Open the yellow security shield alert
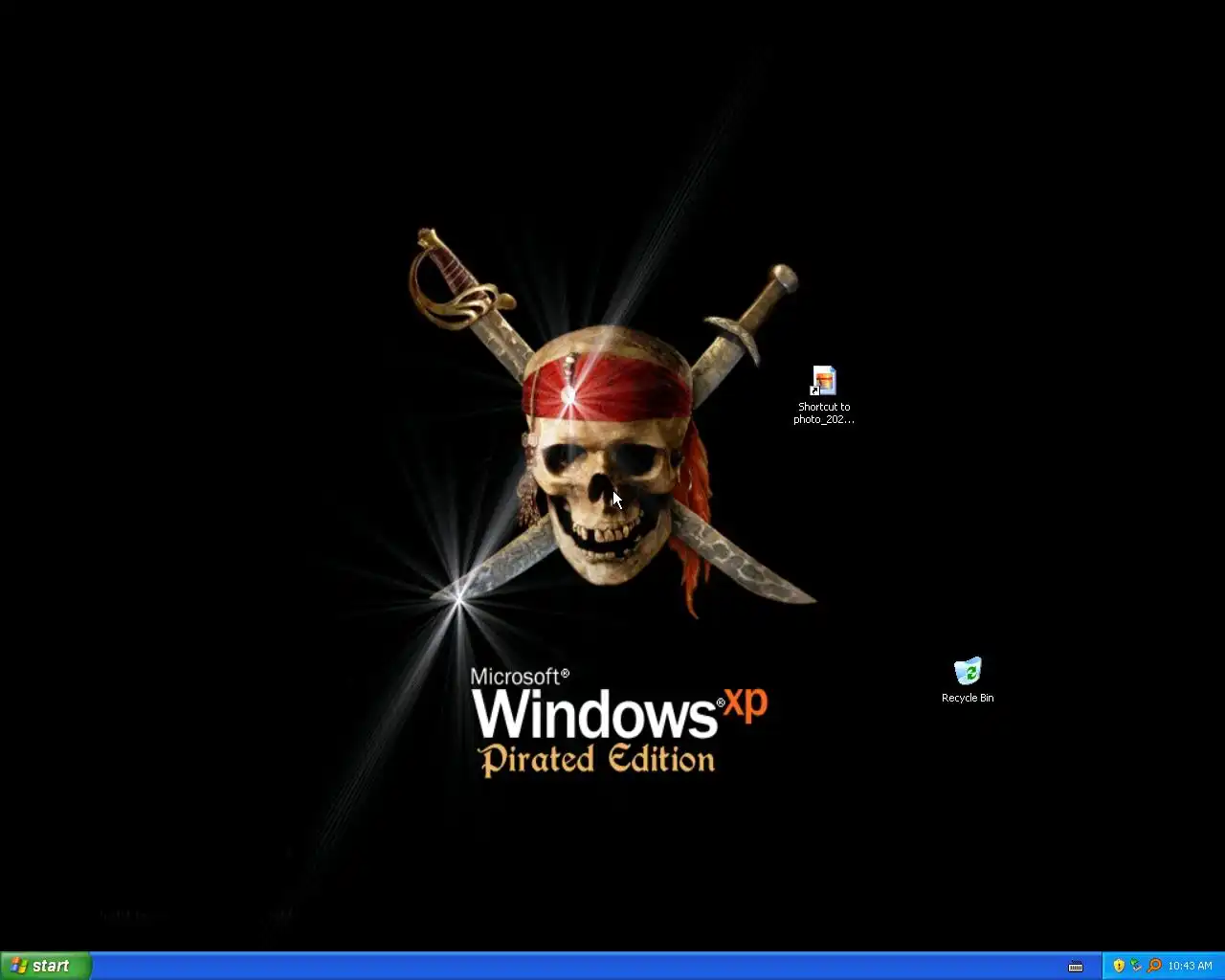 tap(1118, 966)
